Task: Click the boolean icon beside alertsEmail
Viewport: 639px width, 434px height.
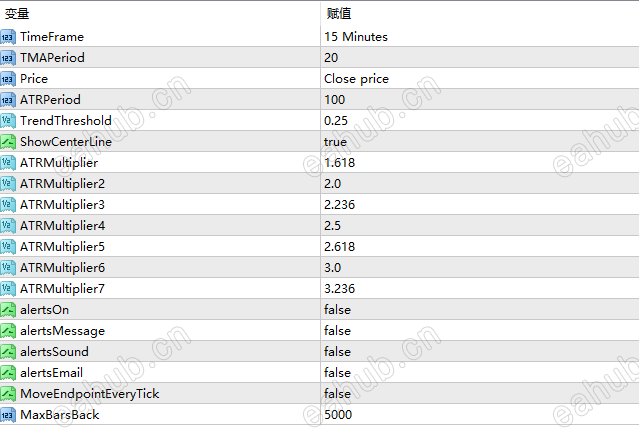Action: click(x=8, y=372)
